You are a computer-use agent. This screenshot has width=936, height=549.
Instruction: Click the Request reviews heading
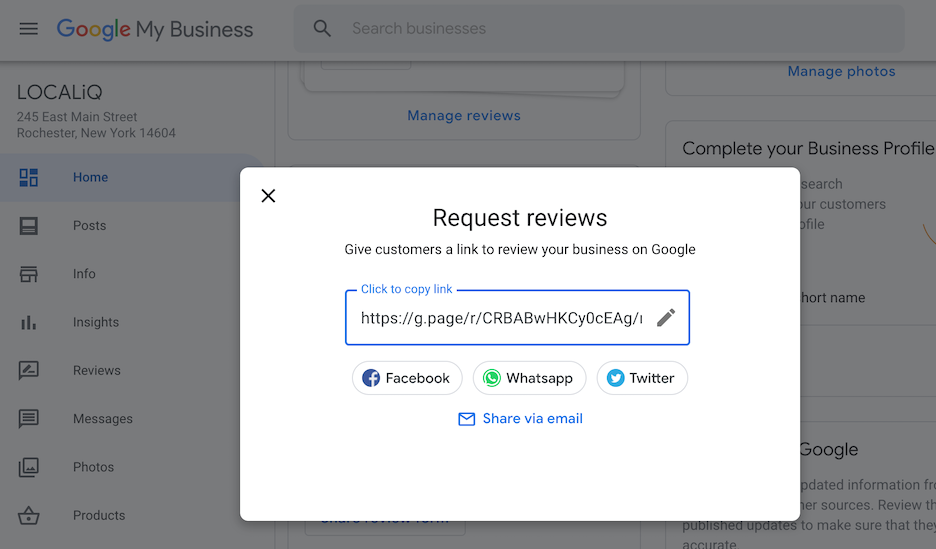519,218
